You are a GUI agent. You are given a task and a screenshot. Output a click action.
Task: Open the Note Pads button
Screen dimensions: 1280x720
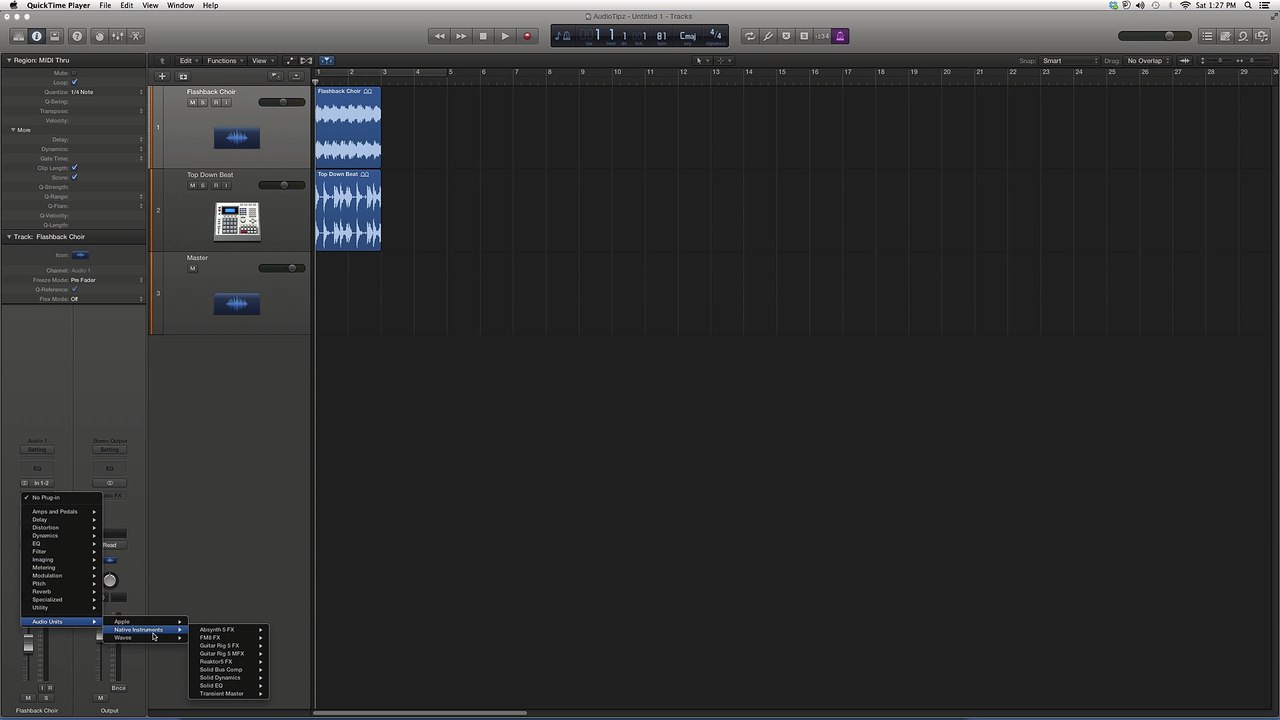pyautogui.click(x=1225, y=36)
